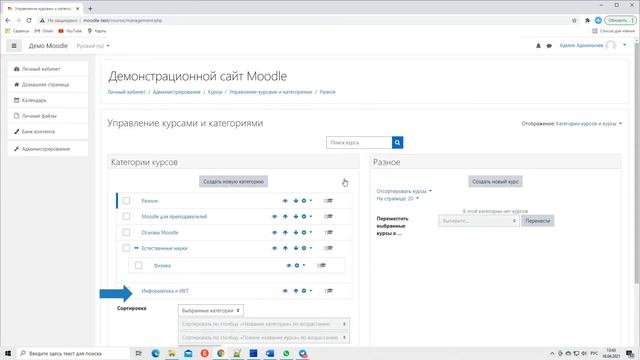
Task: Move Разное category down with arrow icon
Action: pos(296,201)
